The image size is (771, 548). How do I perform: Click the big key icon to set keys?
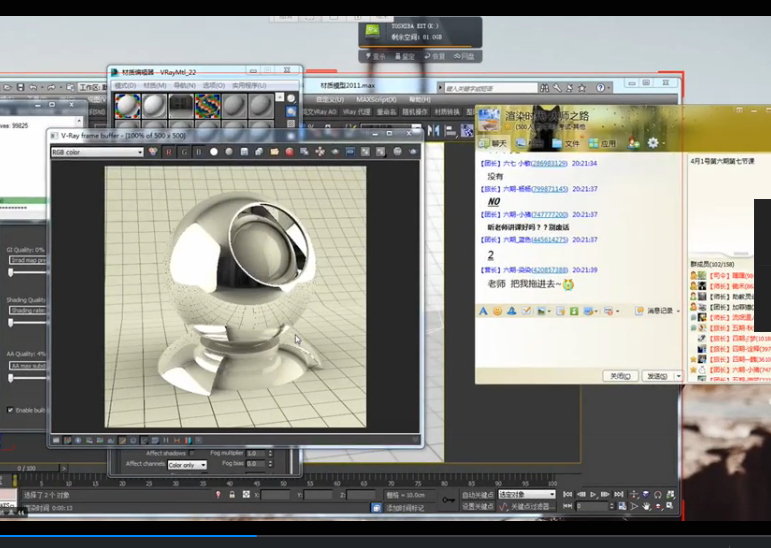coord(448,500)
